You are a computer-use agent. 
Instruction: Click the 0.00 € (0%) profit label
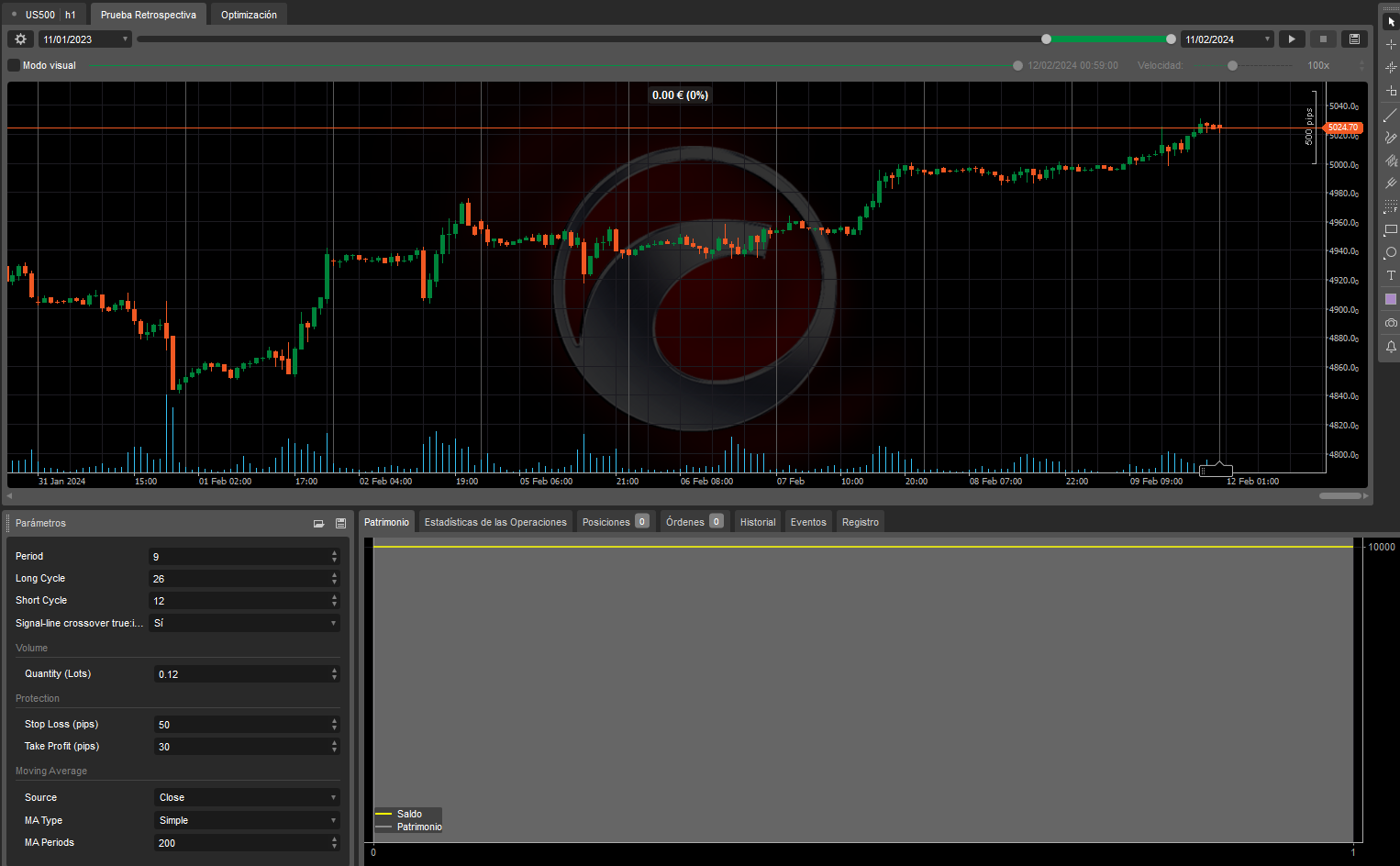click(680, 95)
